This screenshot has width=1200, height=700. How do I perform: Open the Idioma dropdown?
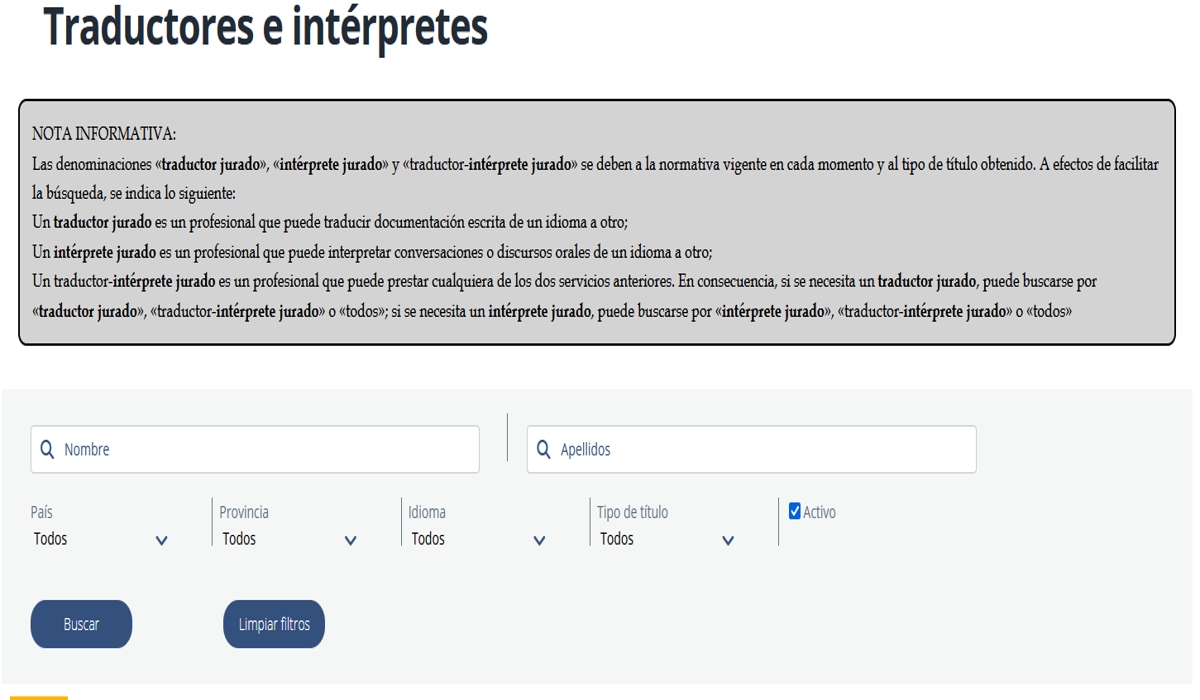click(479, 539)
